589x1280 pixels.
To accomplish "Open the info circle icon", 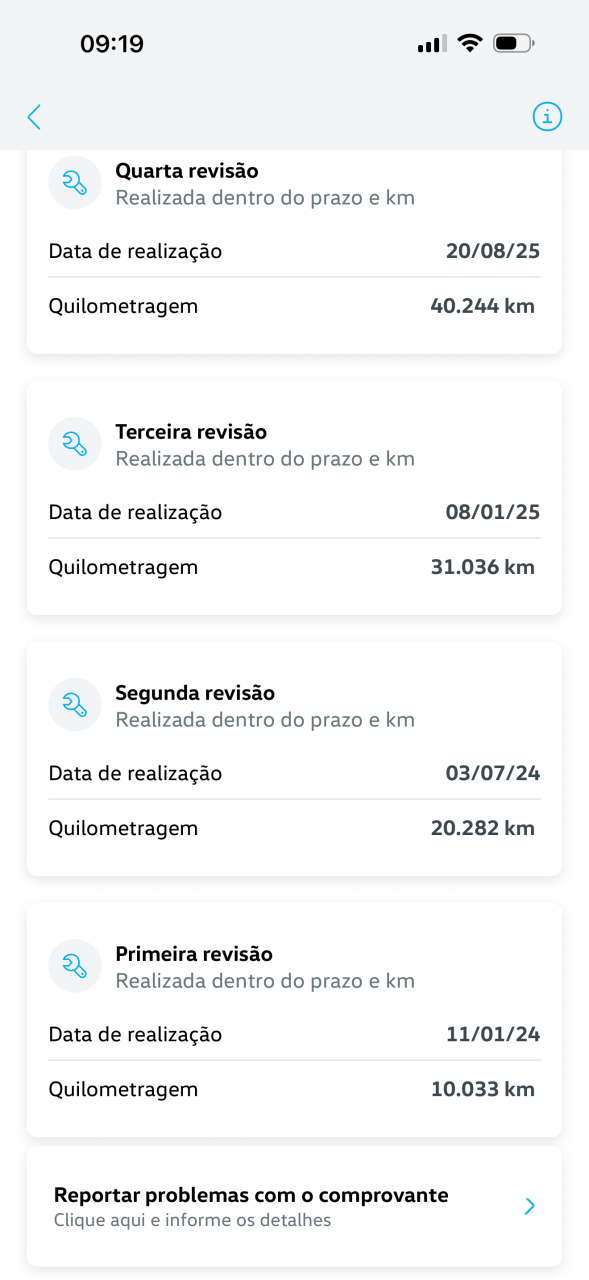I will pos(547,117).
